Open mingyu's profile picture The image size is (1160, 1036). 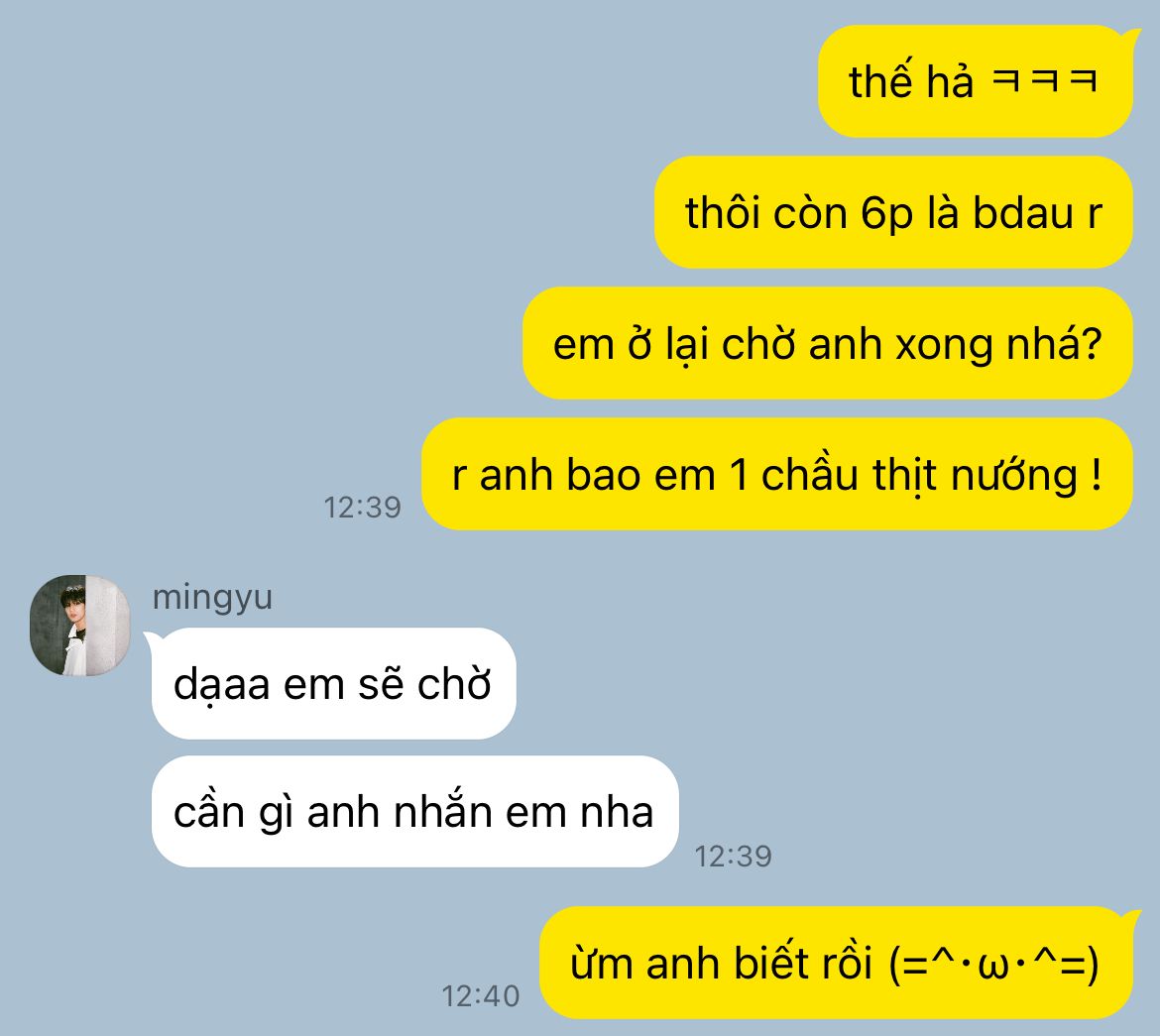[80, 626]
